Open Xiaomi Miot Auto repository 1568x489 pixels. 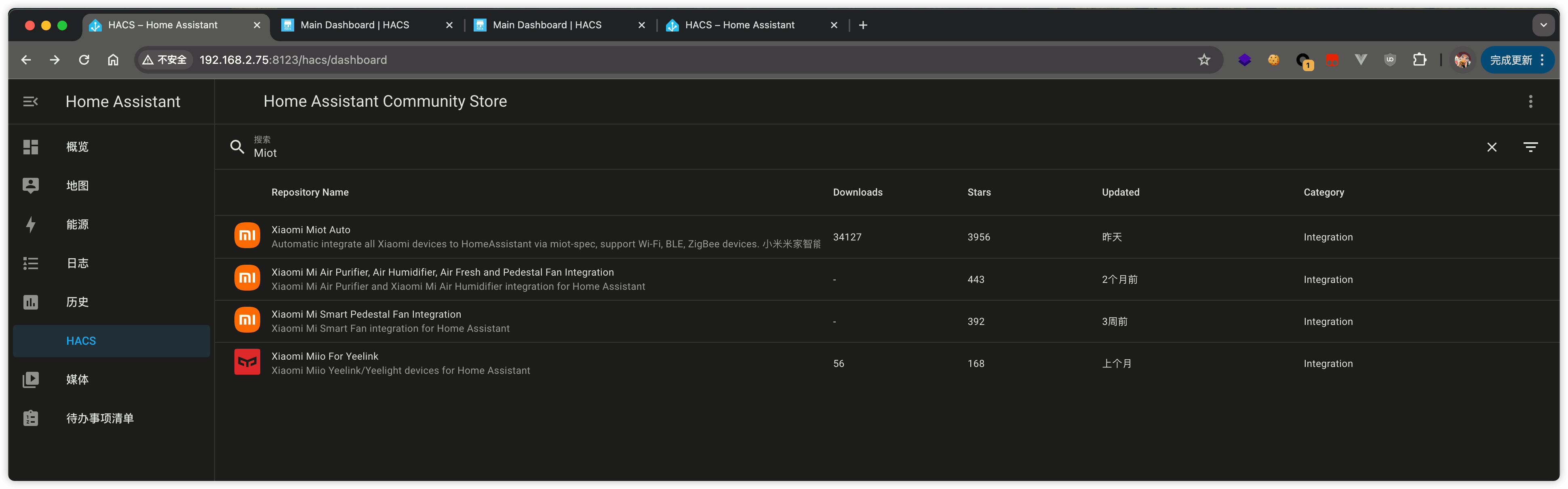pos(310,230)
